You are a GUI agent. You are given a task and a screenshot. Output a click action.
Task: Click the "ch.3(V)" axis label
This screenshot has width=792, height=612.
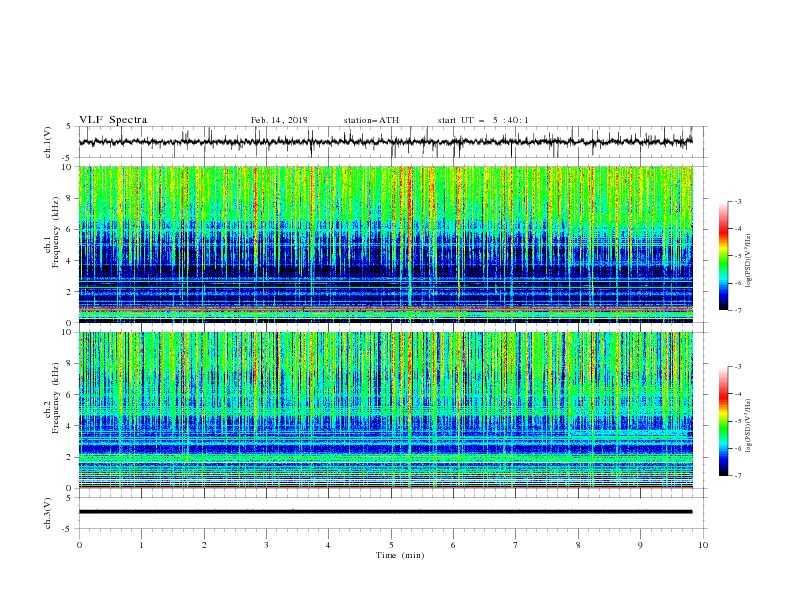48,513
